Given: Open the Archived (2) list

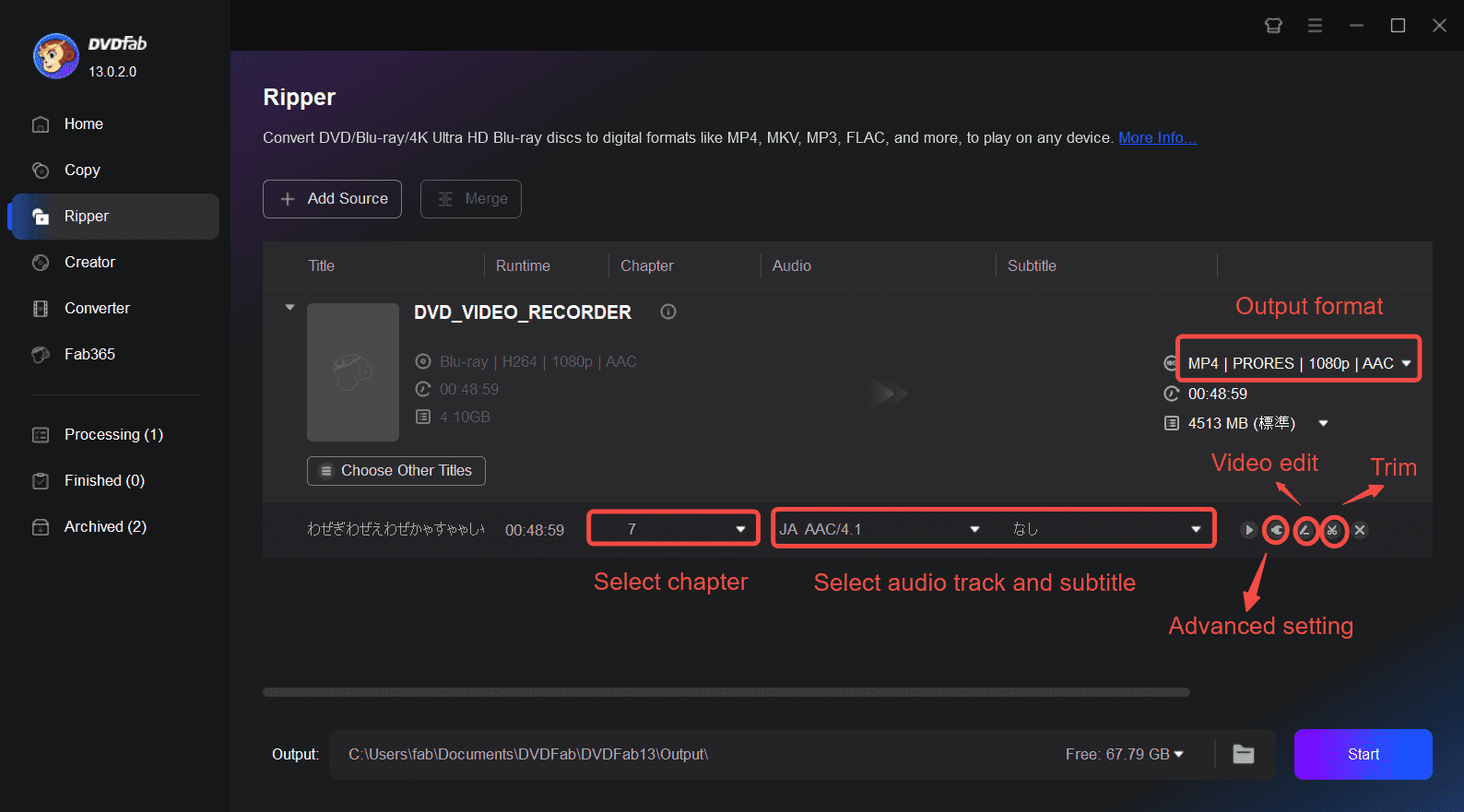Looking at the screenshot, I should [x=105, y=526].
